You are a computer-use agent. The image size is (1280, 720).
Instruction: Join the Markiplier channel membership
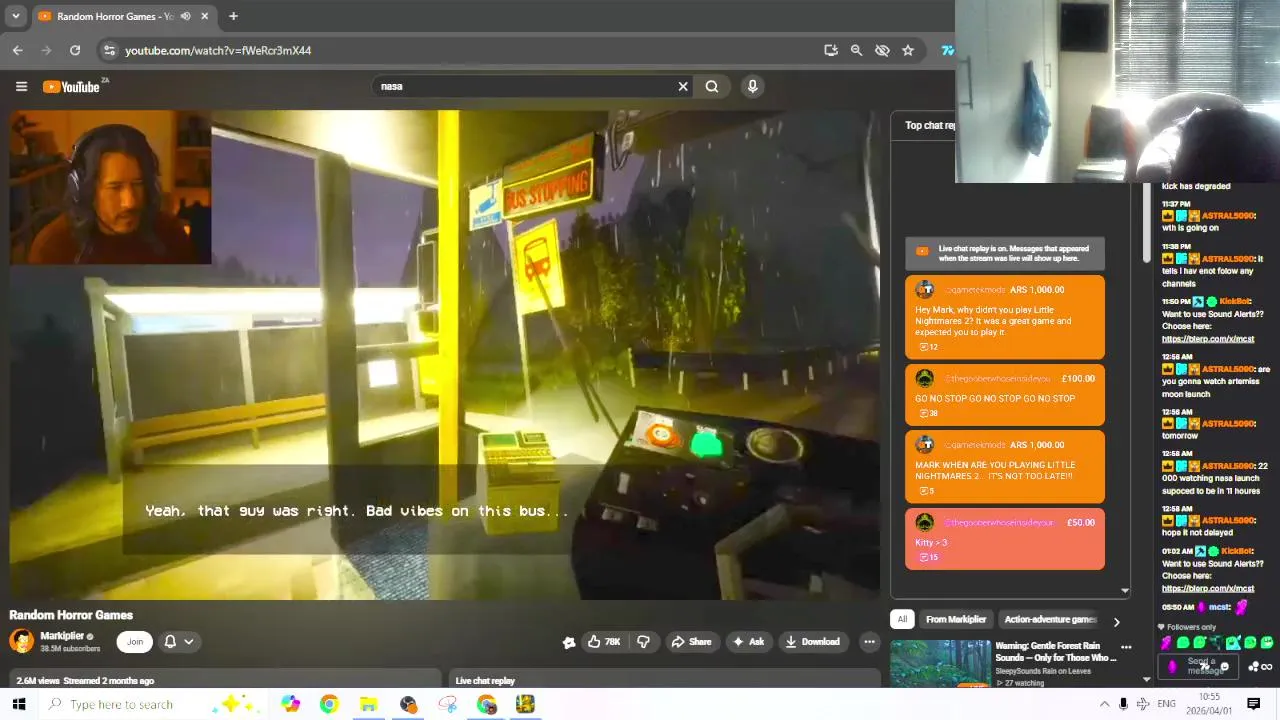tap(135, 642)
